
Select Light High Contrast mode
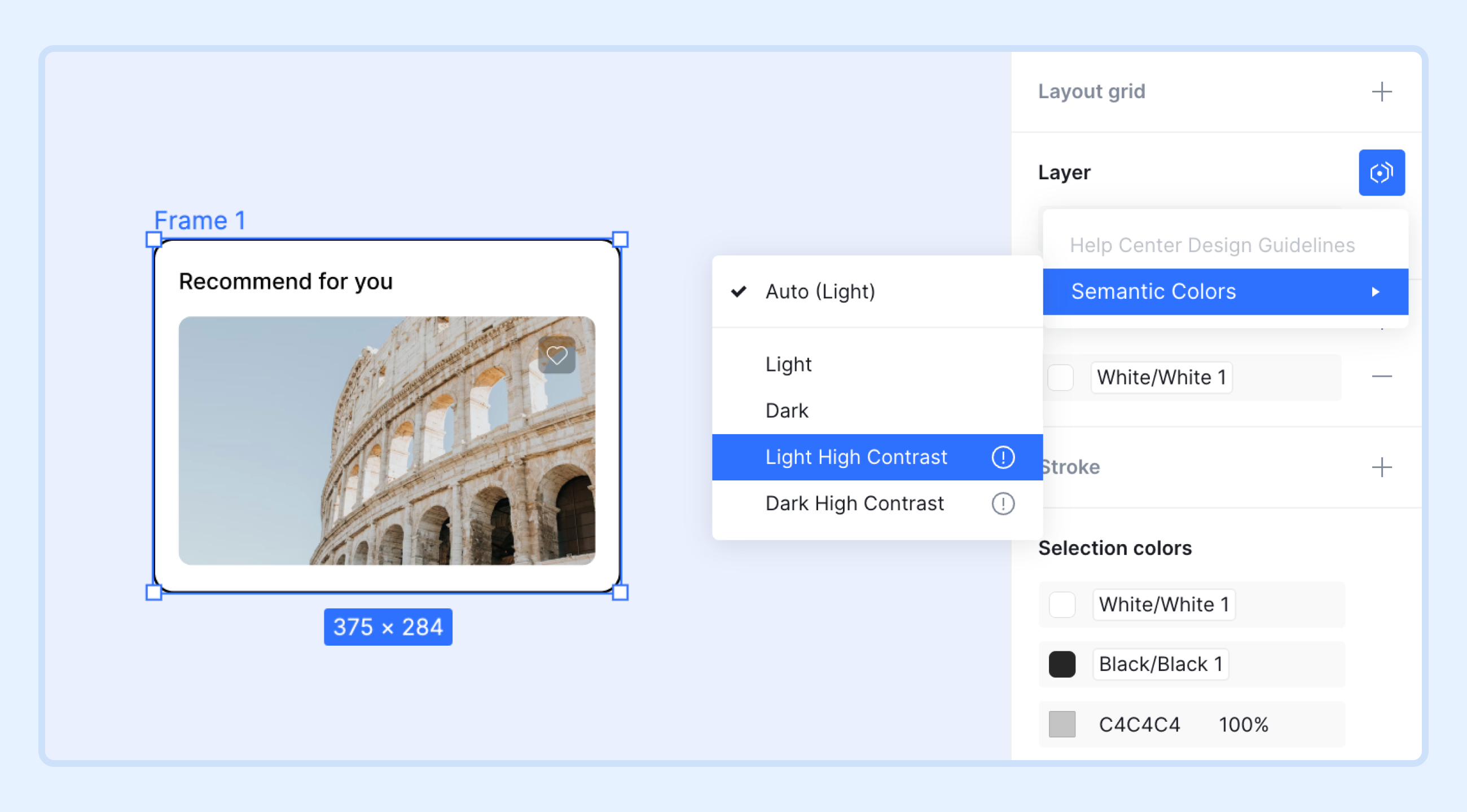tap(877, 457)
